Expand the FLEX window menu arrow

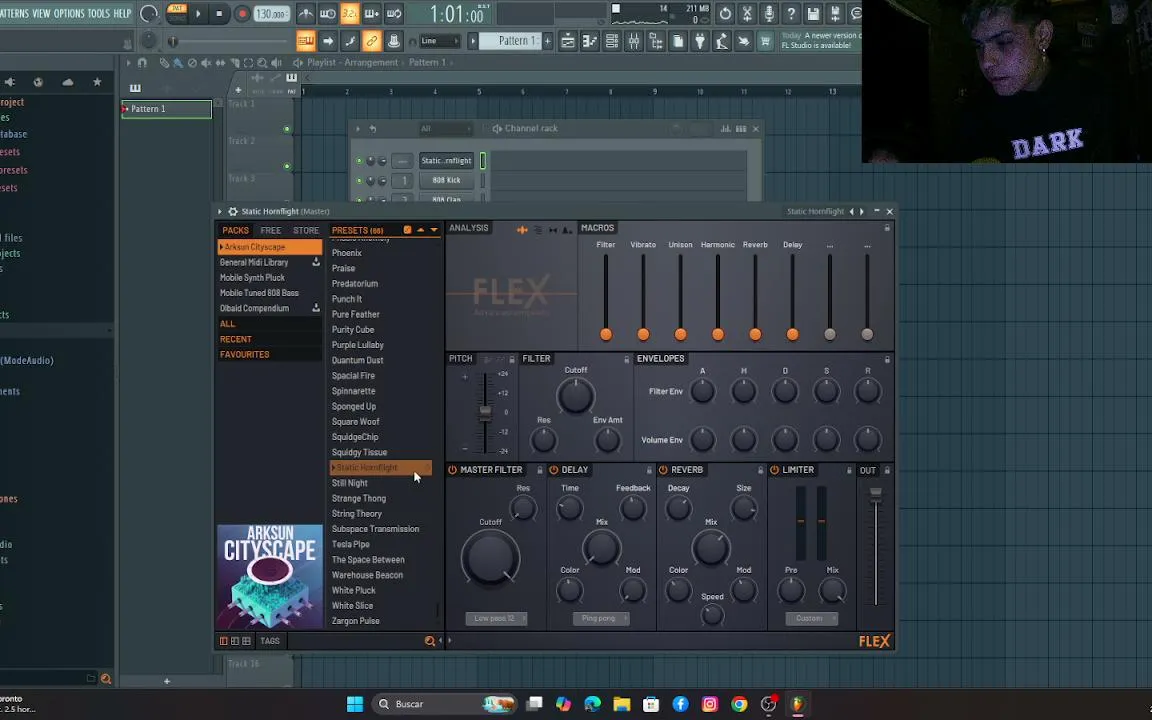pyautogui.click(x=220, y=212)
